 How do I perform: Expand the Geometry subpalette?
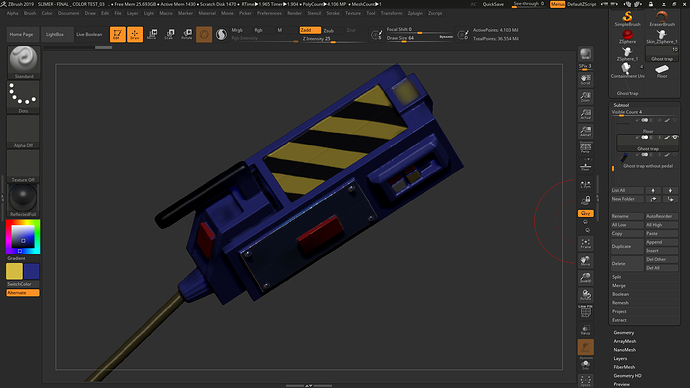point(624,333)
